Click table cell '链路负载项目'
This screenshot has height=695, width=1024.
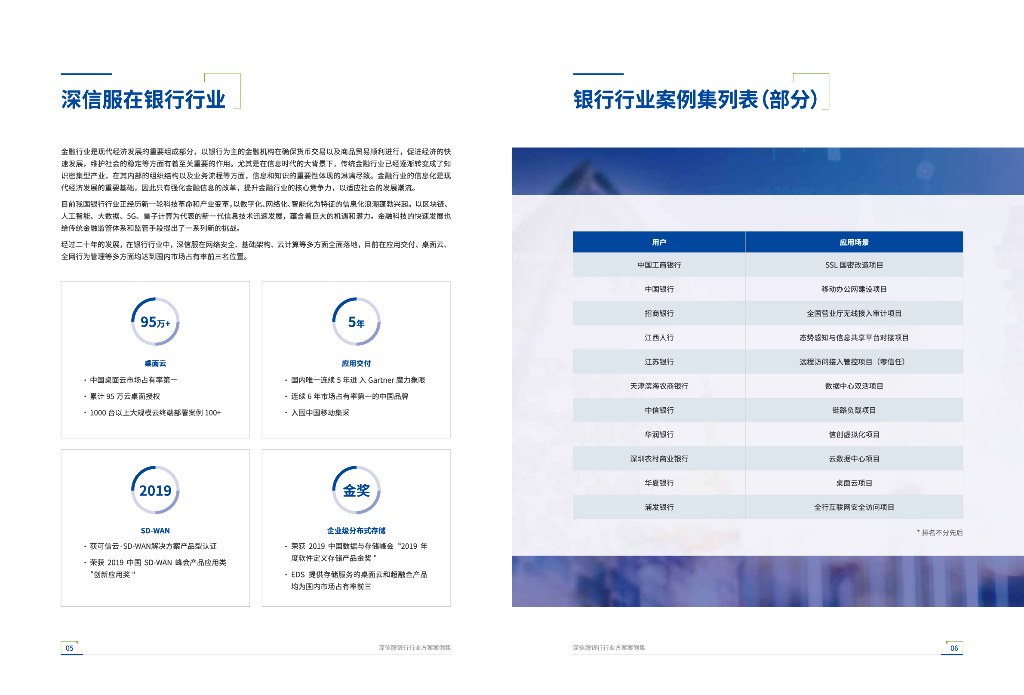854,410
